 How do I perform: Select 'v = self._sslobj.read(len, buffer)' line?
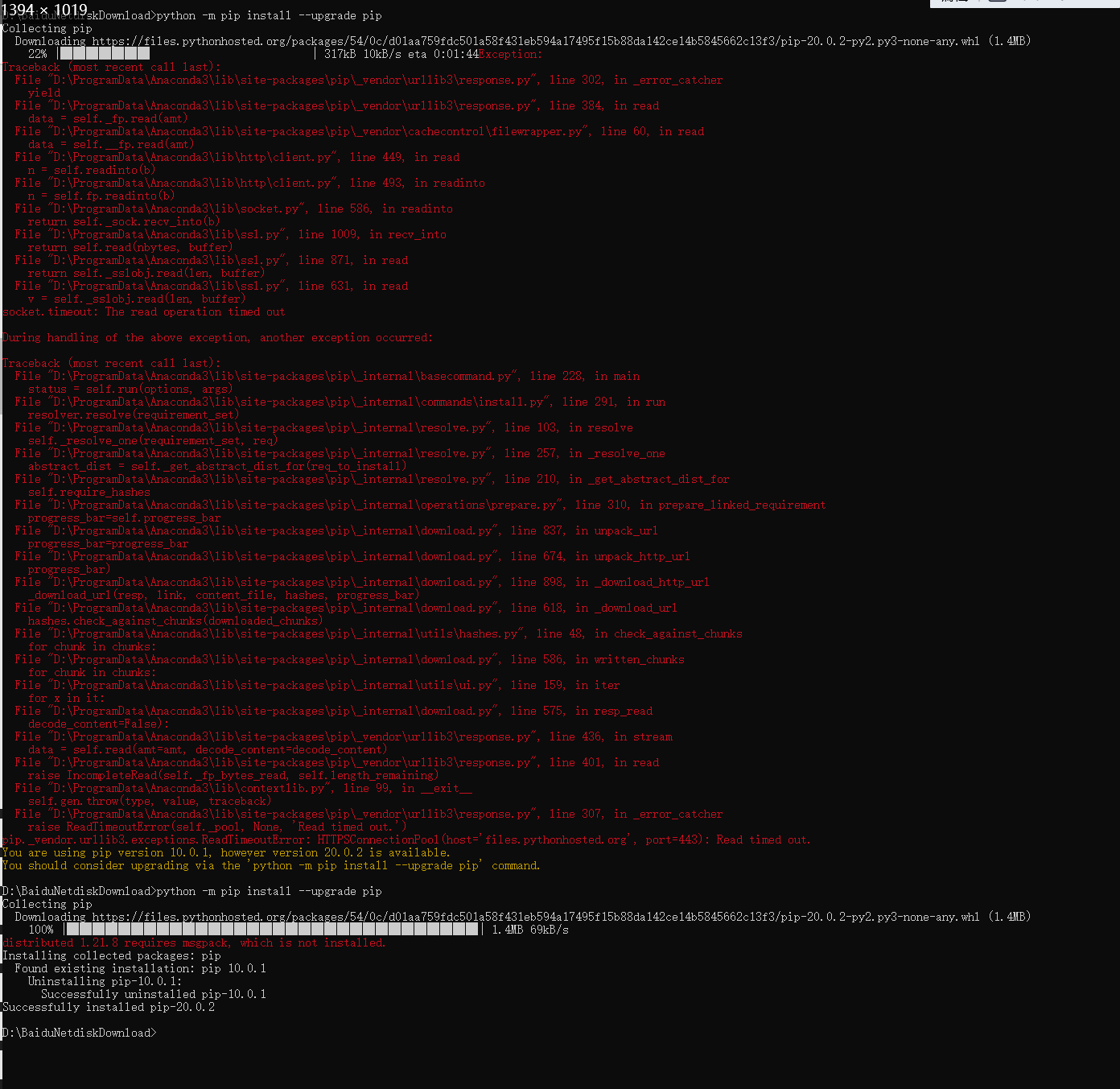pyautogui.click(x=136, y=299)
